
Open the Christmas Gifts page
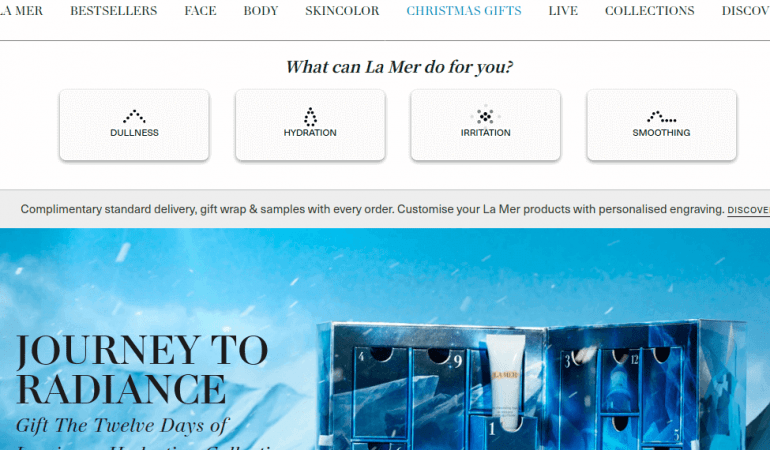464,11
